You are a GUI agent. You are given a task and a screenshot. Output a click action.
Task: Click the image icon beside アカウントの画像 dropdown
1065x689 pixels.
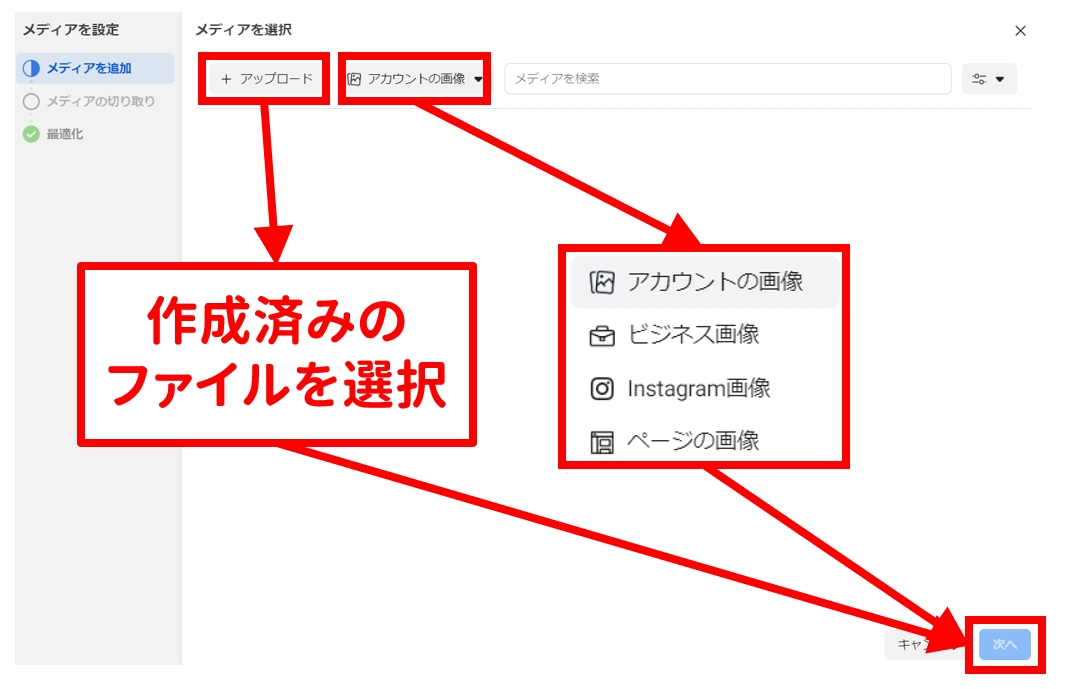(354, 79)
